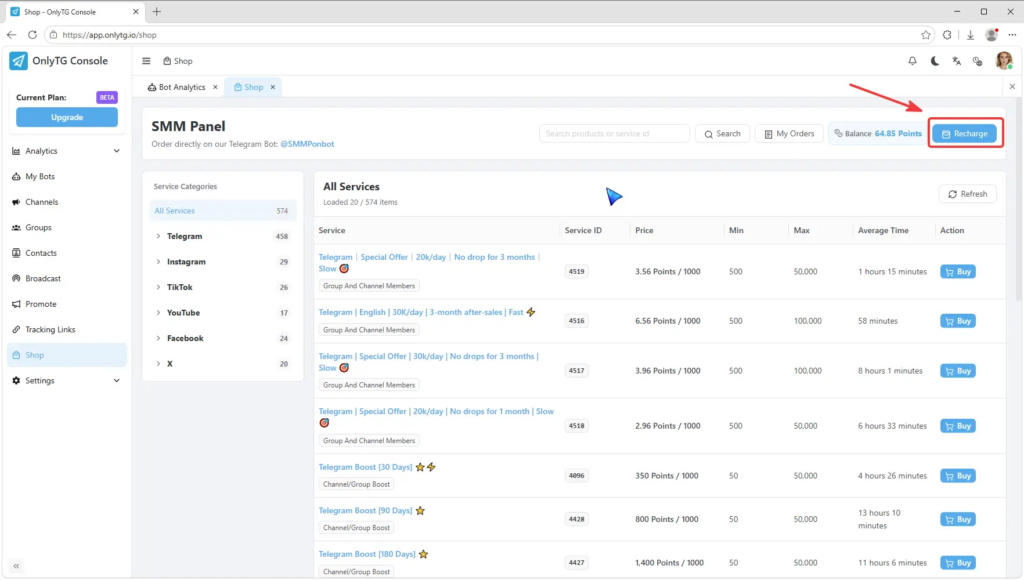Buy Telegram Boost 90 Days service 4428

tap(957, 519)
